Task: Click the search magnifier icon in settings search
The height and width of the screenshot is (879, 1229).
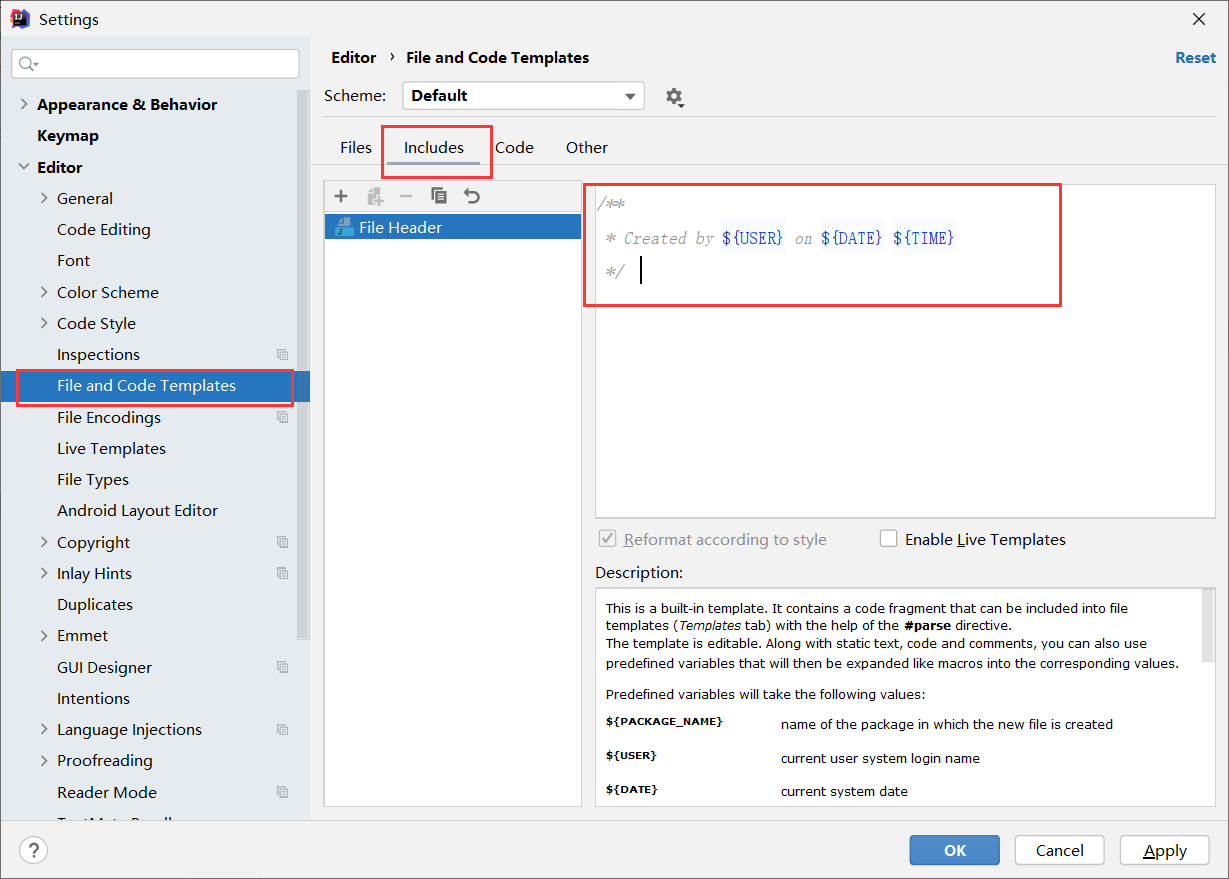Action: click(27, 64)
